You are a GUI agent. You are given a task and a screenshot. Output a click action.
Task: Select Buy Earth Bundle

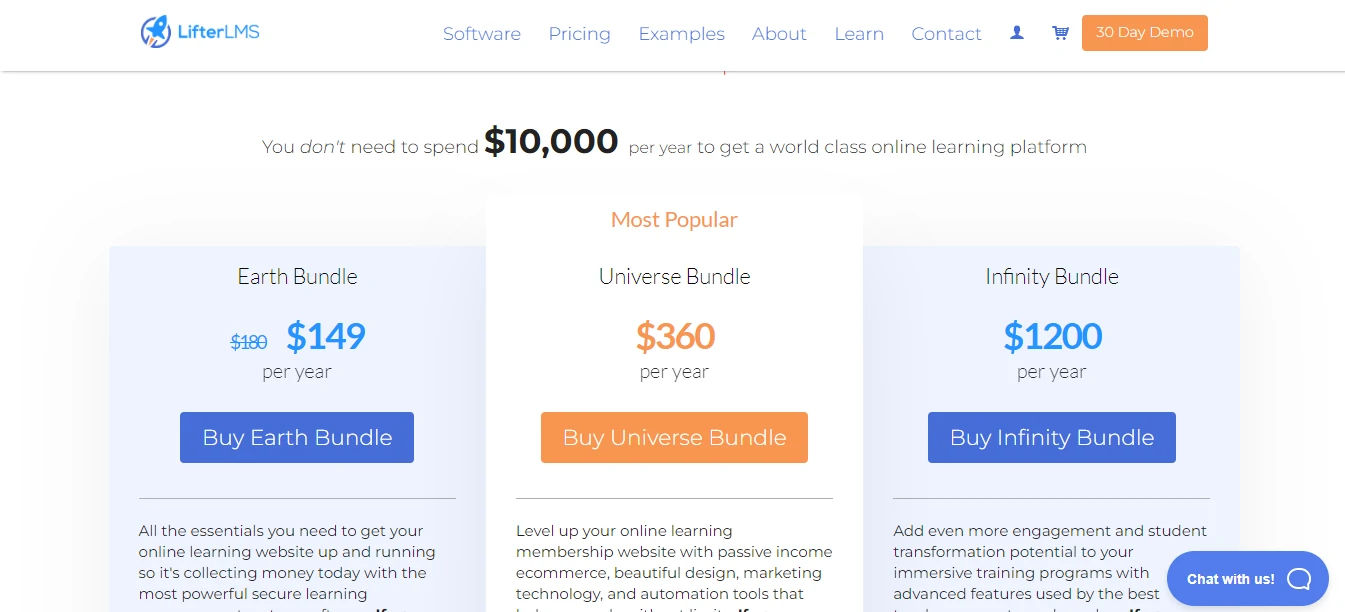(x=296, y=437)
